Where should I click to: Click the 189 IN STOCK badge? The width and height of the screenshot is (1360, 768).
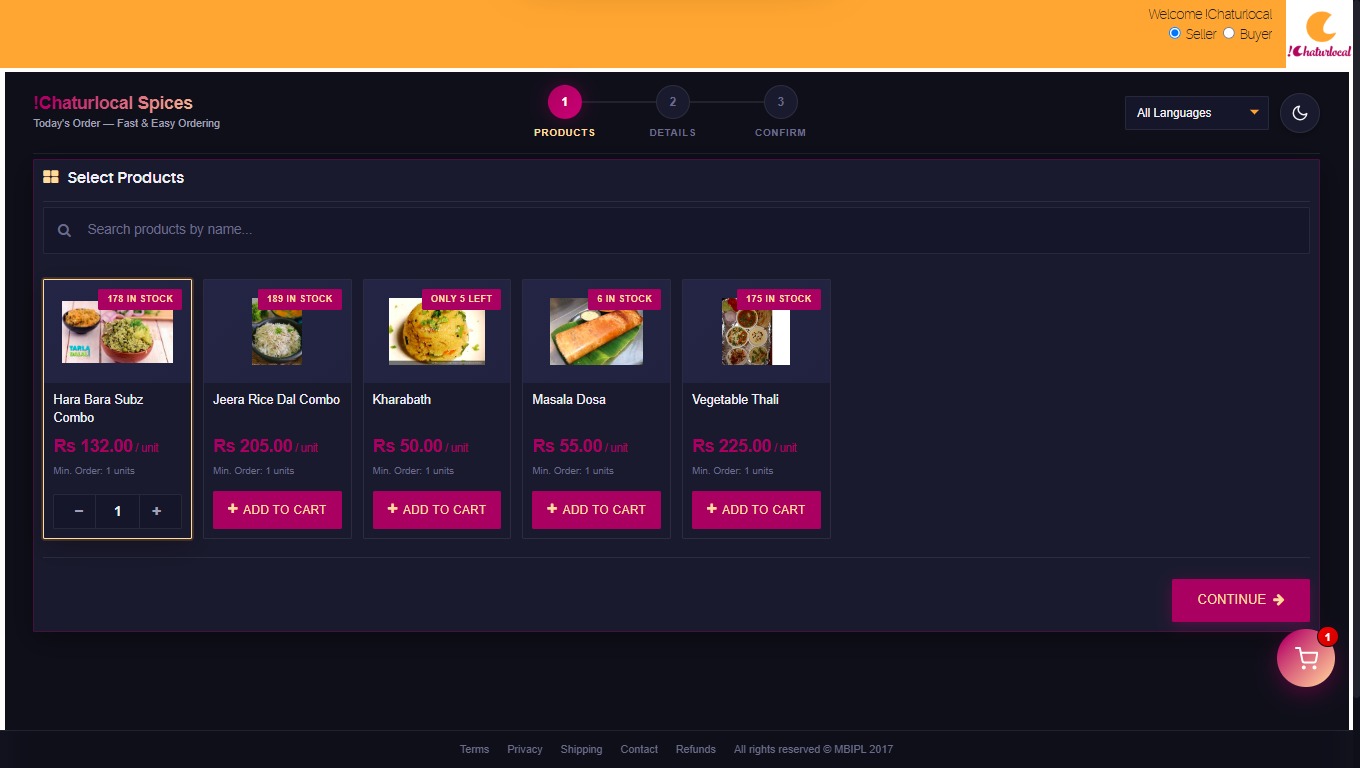(300, 299)
